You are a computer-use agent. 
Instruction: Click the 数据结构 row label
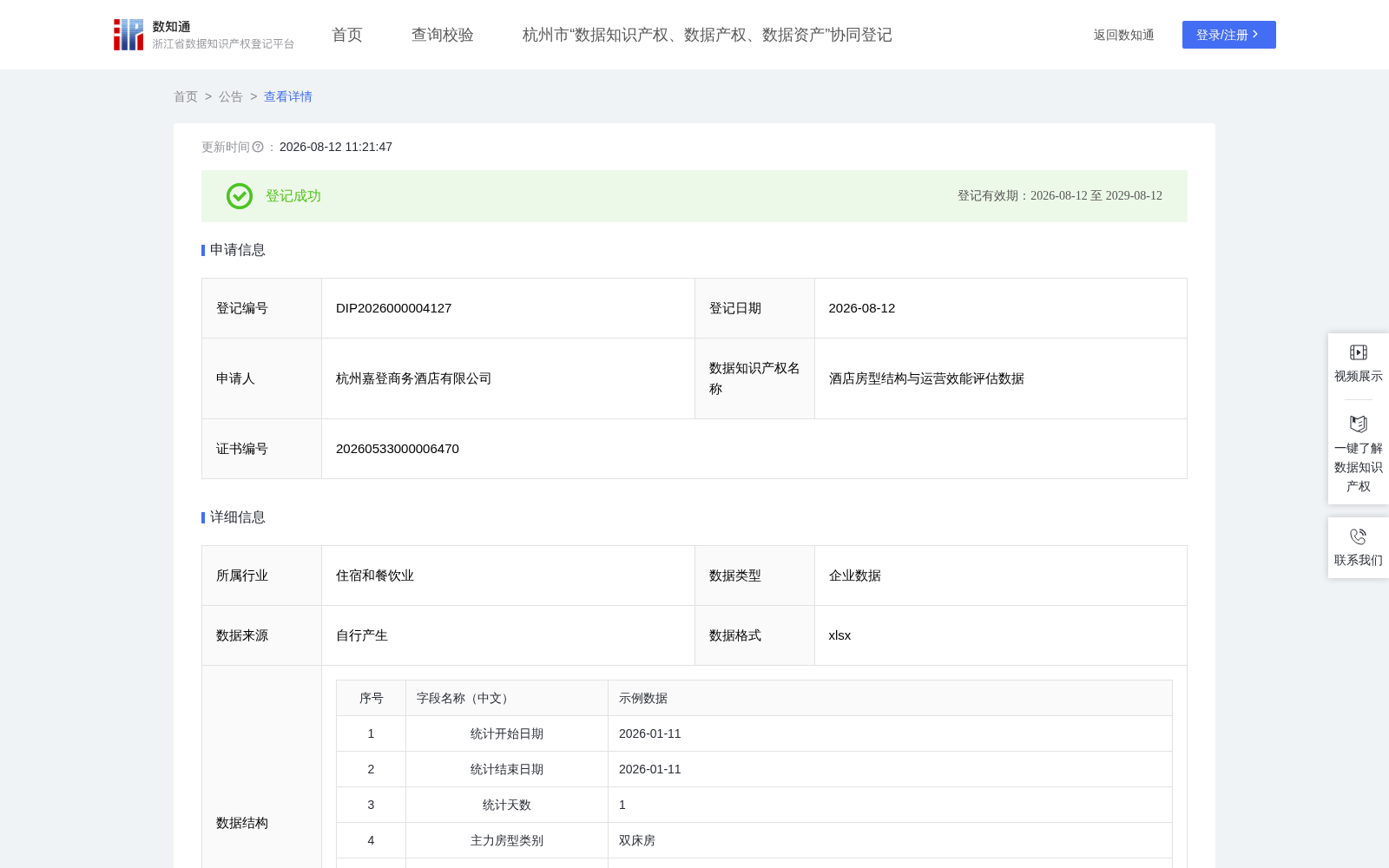click(x=242, y=823)
